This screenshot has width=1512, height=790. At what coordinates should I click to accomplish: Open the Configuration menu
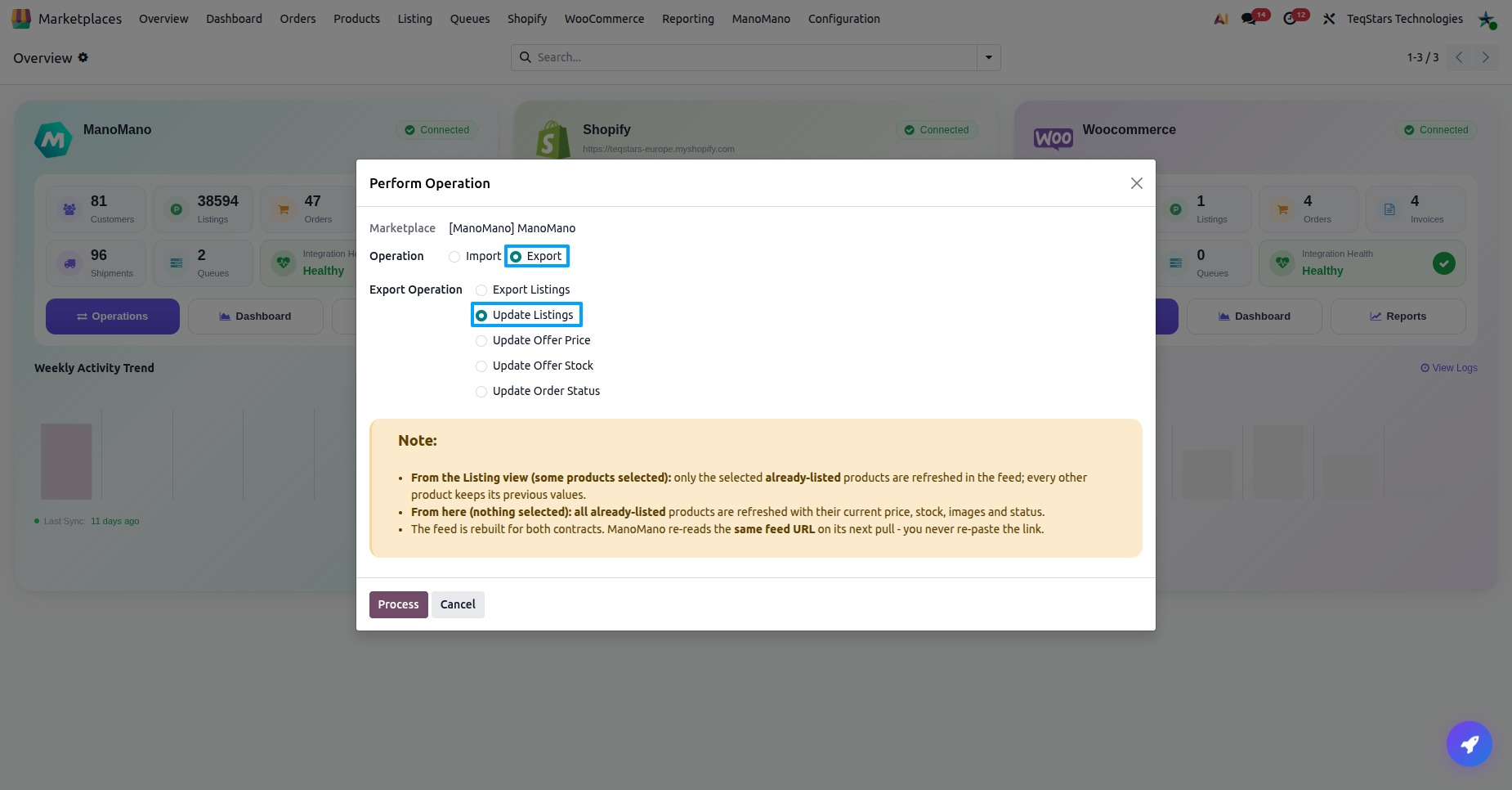coord(844,19)
